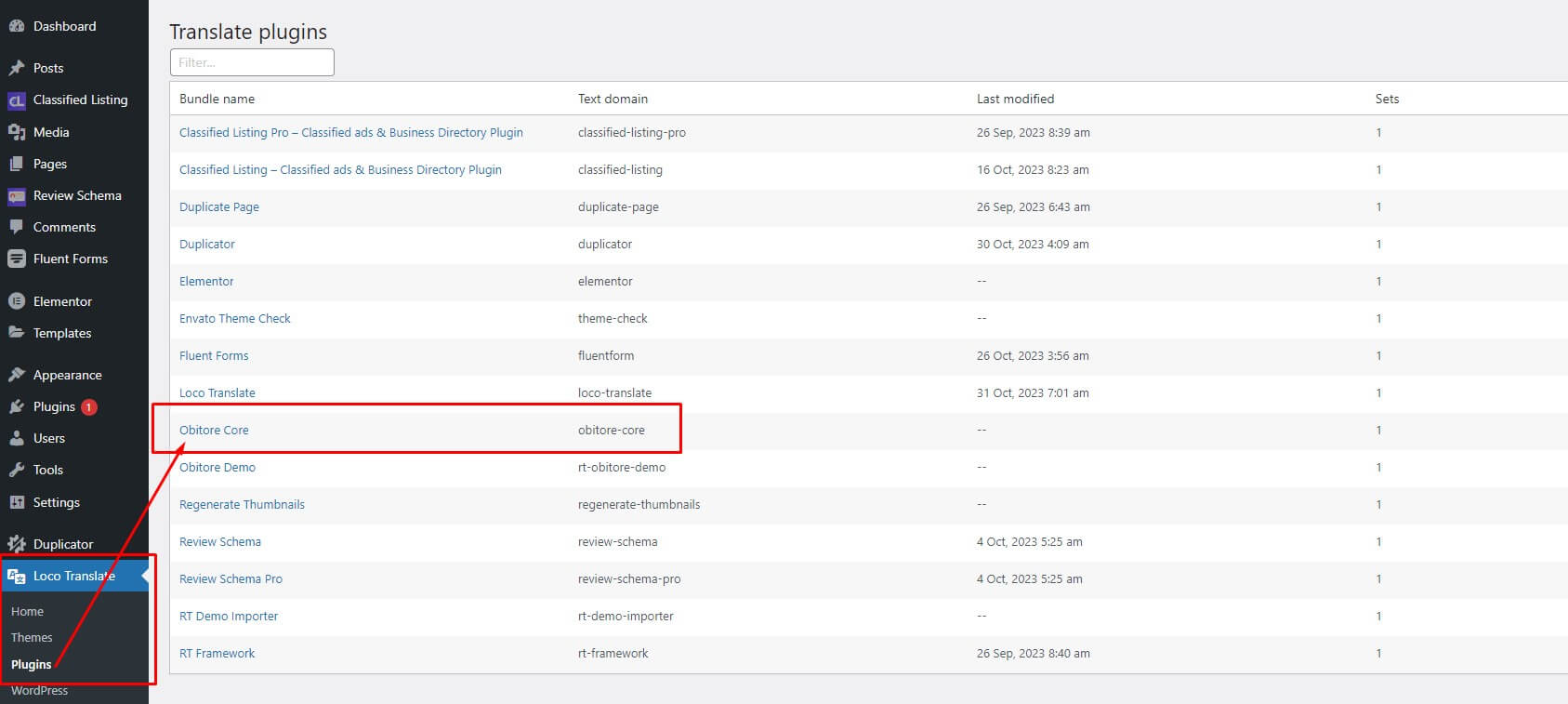Click the classified-listing-pro text domain cell
1568x704 pixels.
tap(632, 132)
